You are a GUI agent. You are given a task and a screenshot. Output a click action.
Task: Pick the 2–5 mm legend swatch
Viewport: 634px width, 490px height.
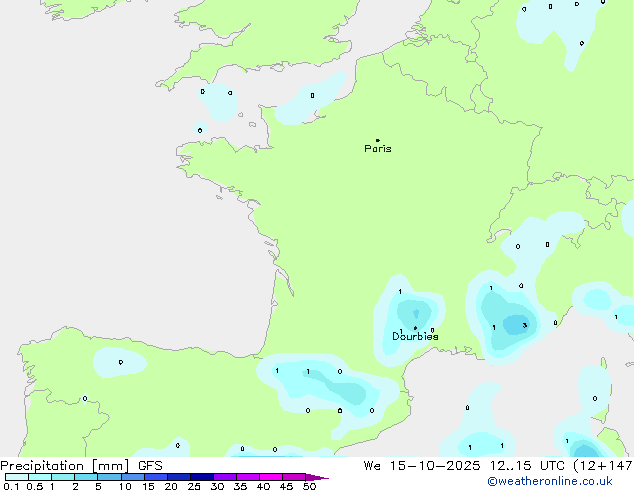click(x=86, y=477)
